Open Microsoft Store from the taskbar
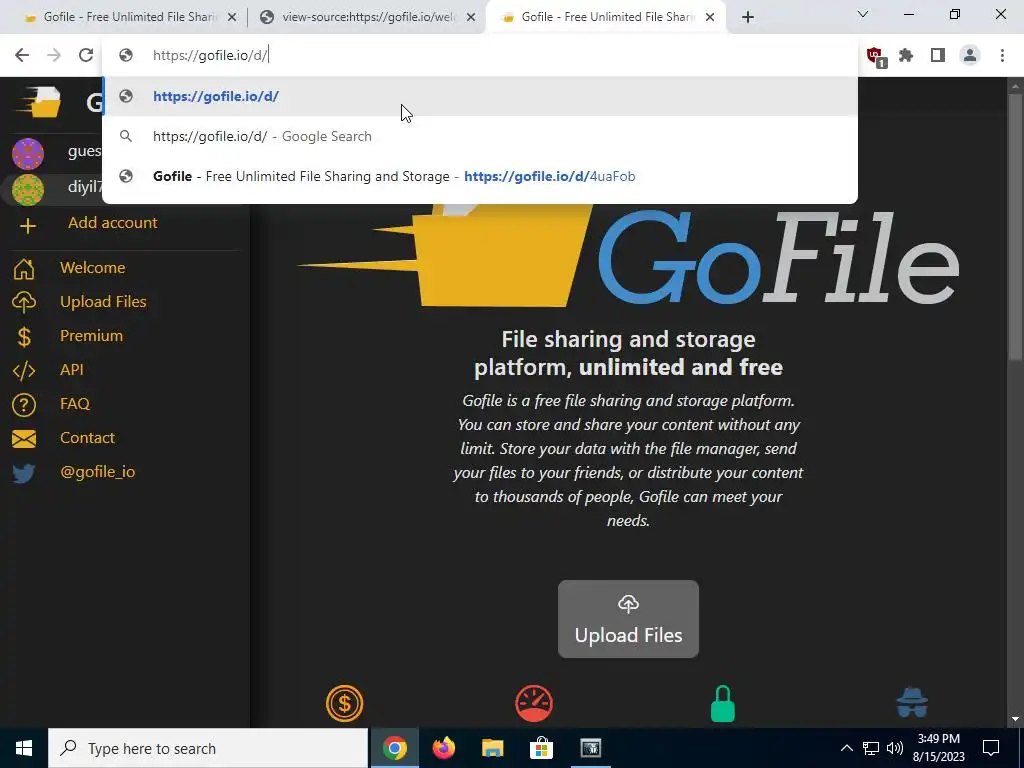Viewport: 1024px width, 768px height. point(541,748)
